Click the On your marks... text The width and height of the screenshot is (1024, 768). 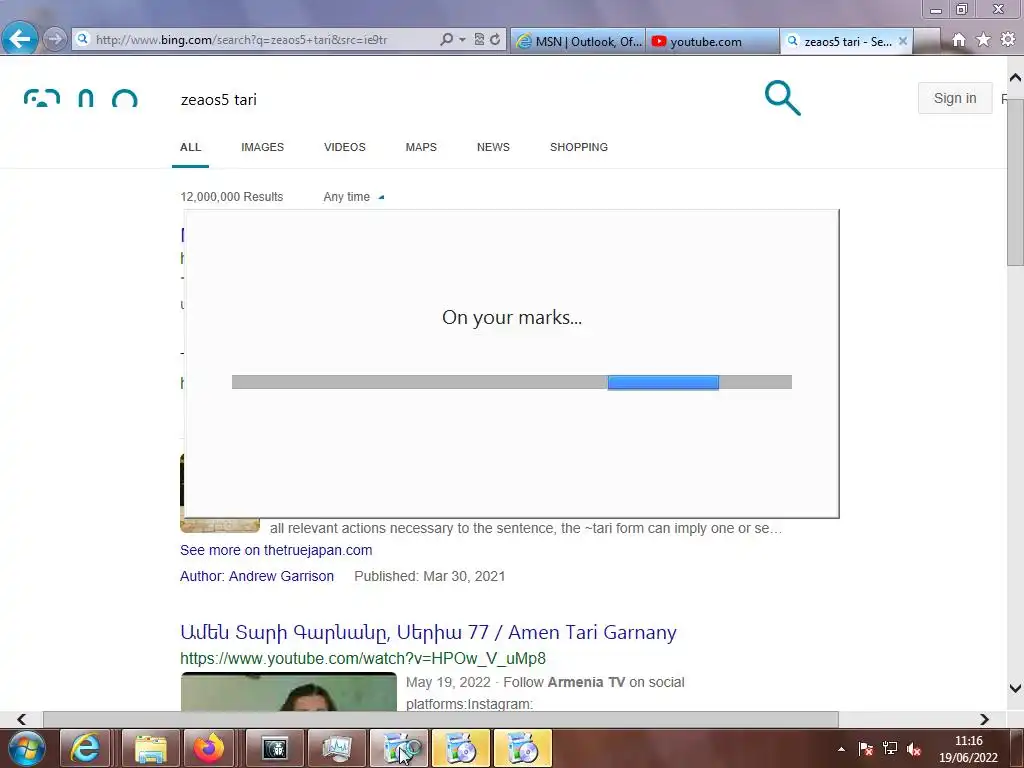click(511, 317)
